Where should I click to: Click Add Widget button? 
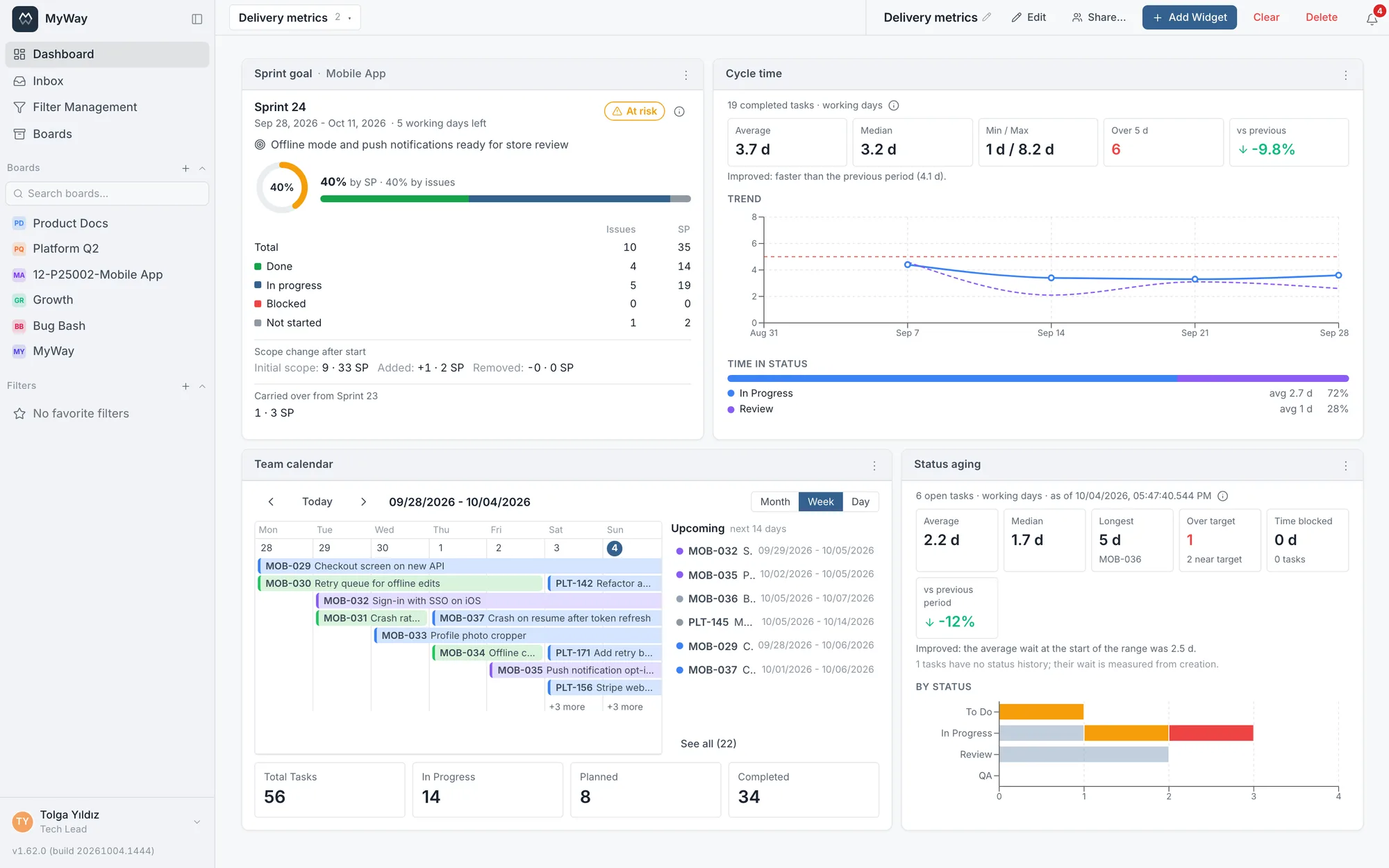1189,17
